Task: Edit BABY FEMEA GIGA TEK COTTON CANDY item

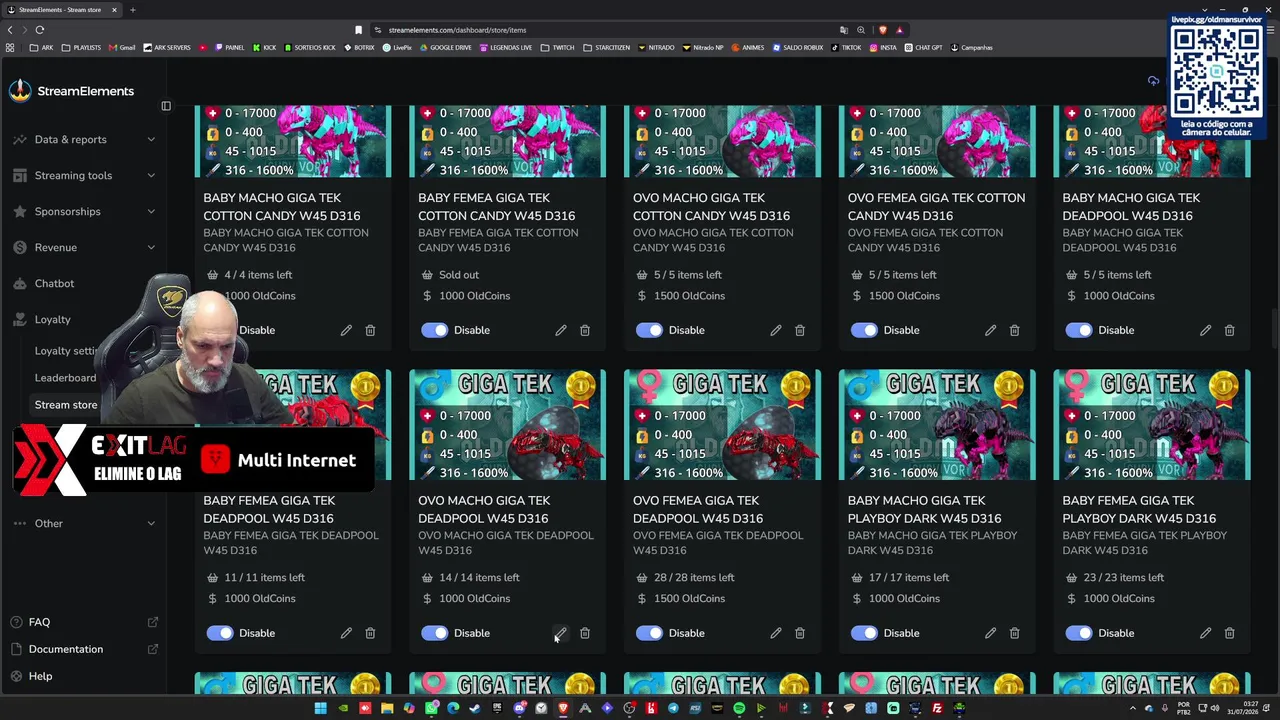Action: tap(561, 330)
